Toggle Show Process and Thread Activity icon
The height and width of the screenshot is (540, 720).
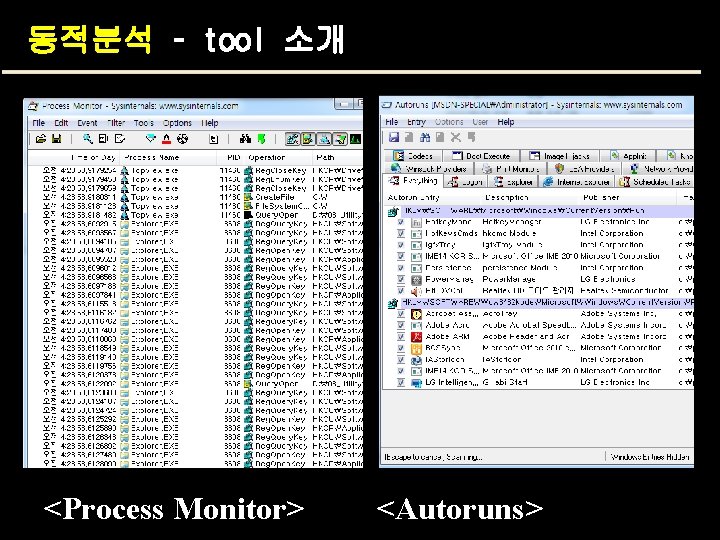(x=340, y=139)
